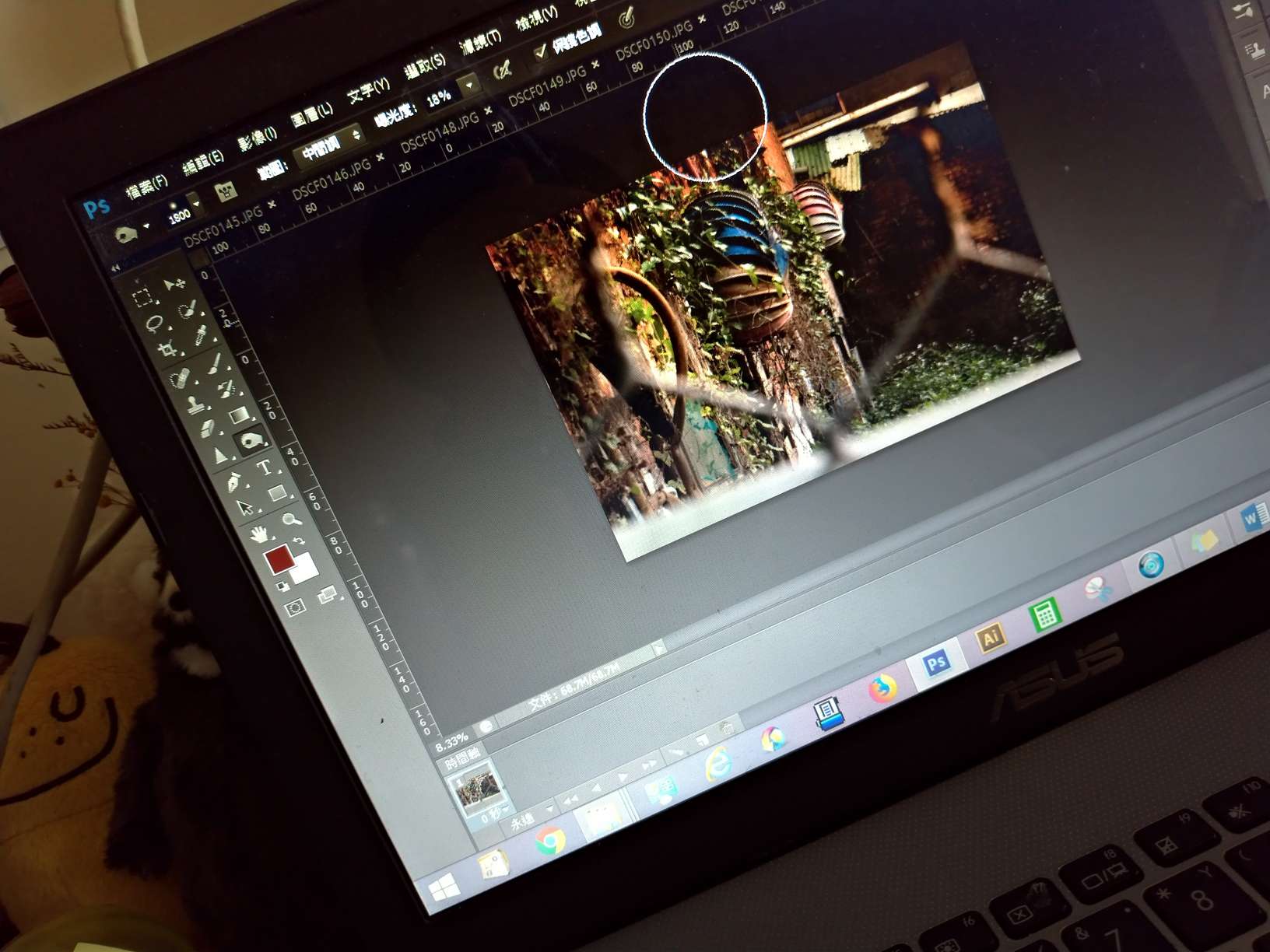The image size is (1270, 952).
Task: Select the Move tool
Action: 176,283
